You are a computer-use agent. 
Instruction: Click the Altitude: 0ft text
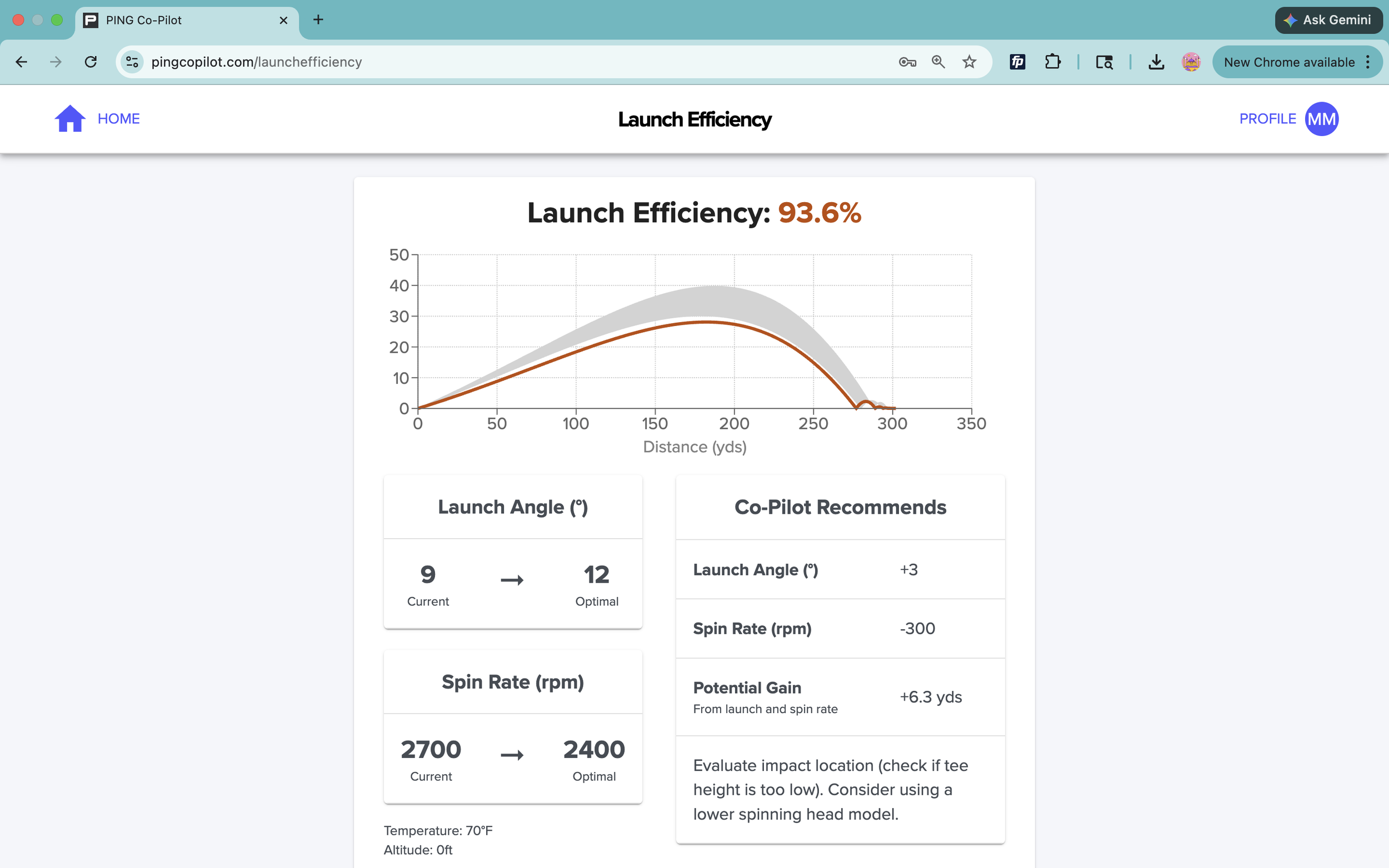418,850
